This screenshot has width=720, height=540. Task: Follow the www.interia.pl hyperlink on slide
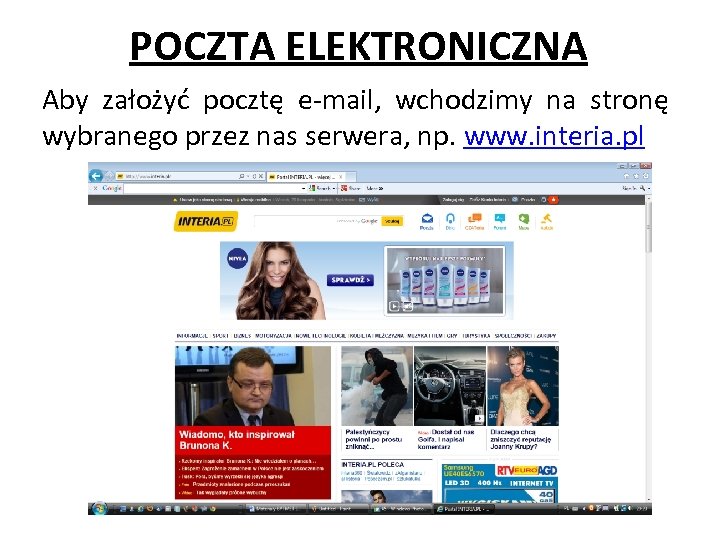(x=554, y=136)
